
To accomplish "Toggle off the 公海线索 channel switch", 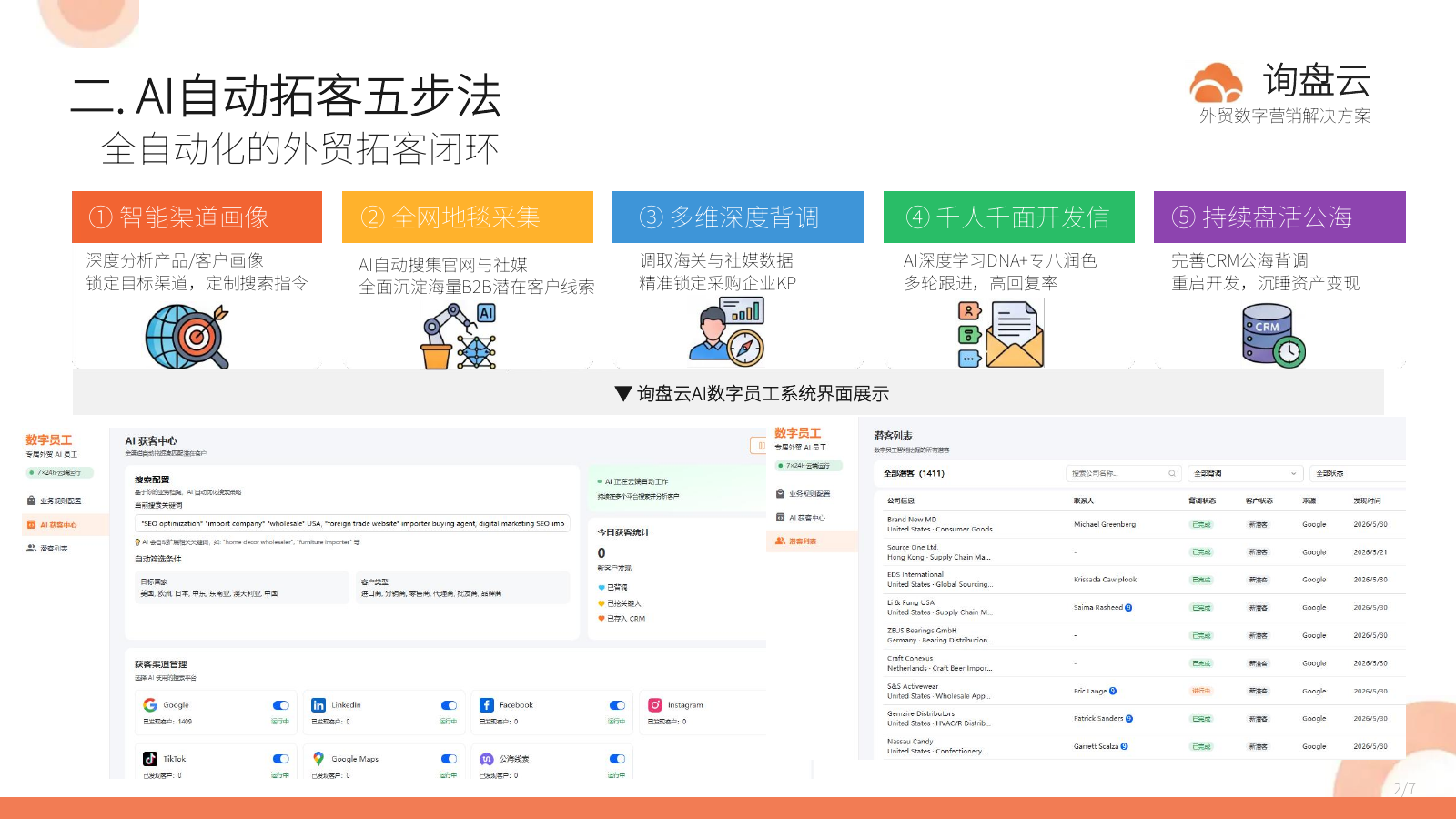I will tap(618, 759).
